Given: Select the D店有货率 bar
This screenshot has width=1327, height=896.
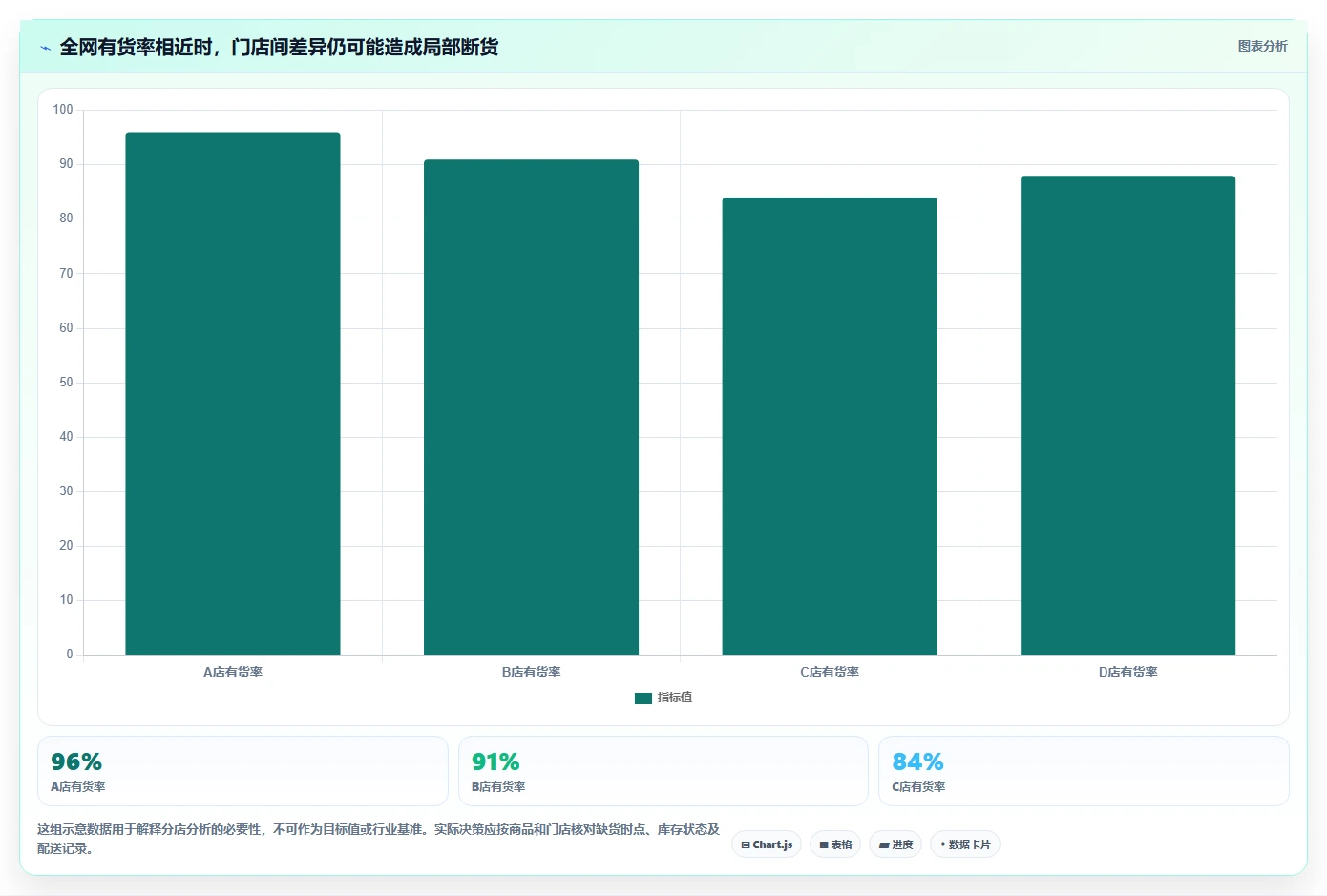Looking at the screenshot, I should (x=1127, y=415).
